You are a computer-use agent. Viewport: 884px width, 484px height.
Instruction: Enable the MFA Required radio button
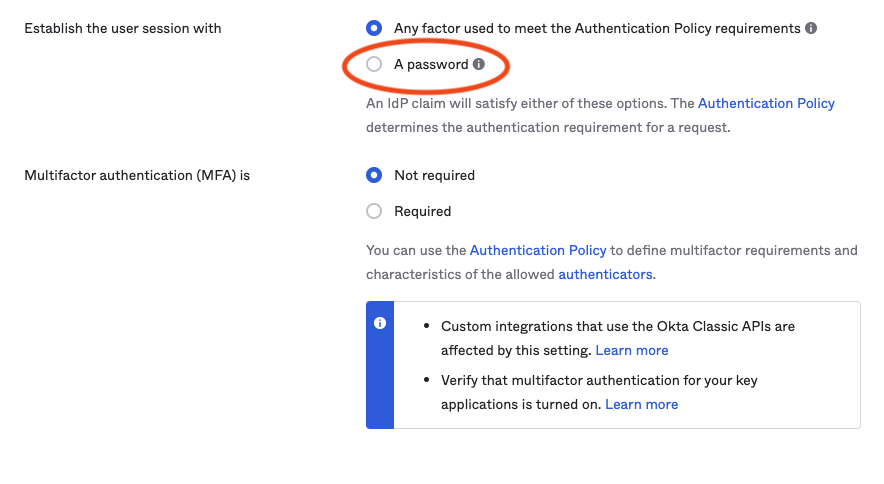tap(374, 211)
